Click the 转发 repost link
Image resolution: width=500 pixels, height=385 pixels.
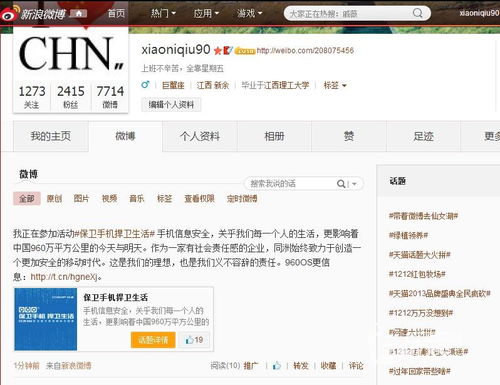[x=301, y=366]
